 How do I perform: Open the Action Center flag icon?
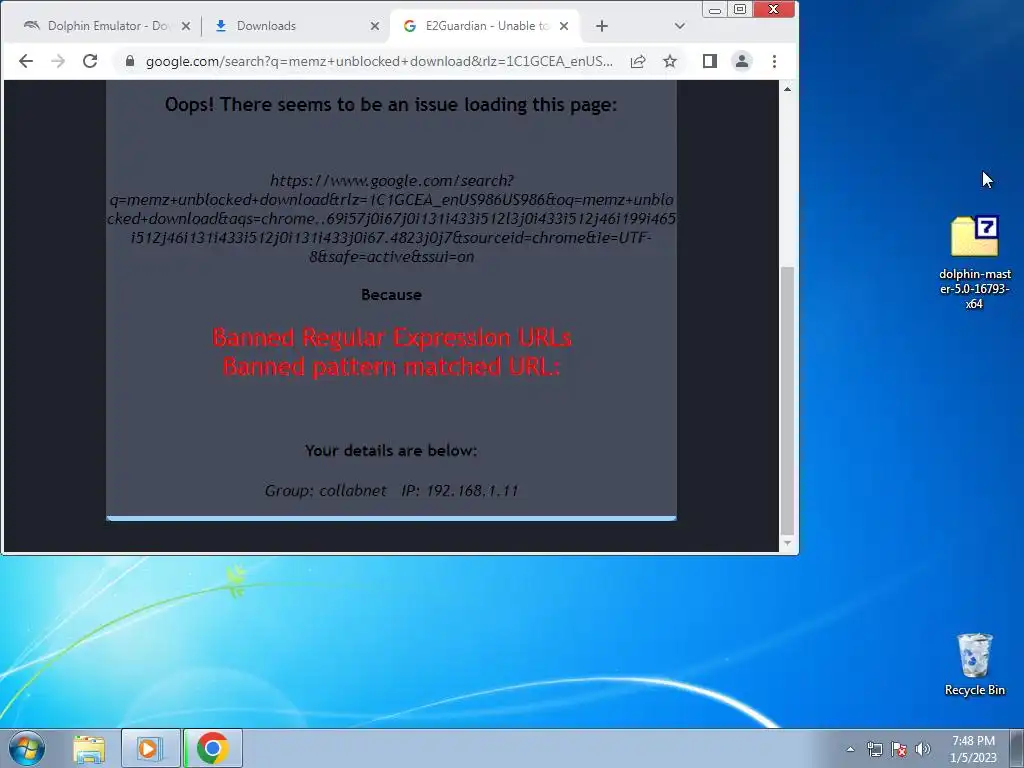point(899,749)
